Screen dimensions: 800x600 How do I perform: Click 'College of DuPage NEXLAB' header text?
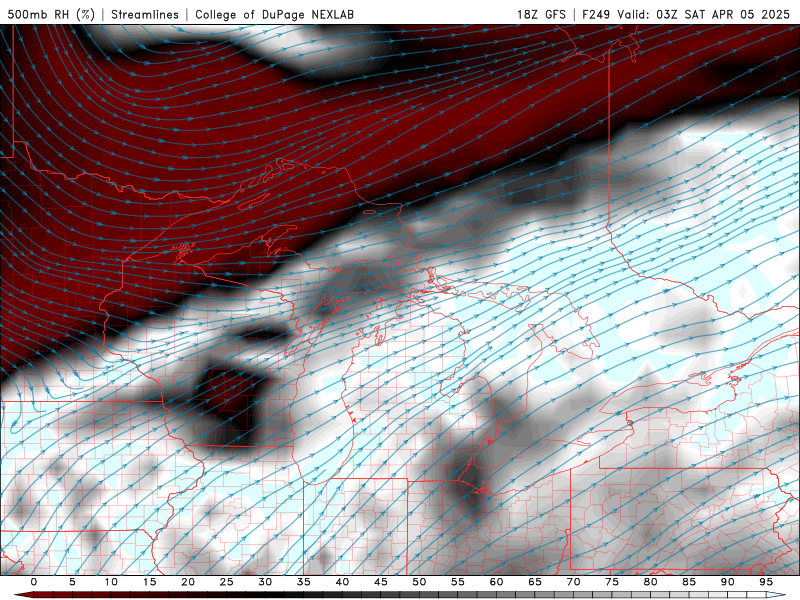(274, 14)
